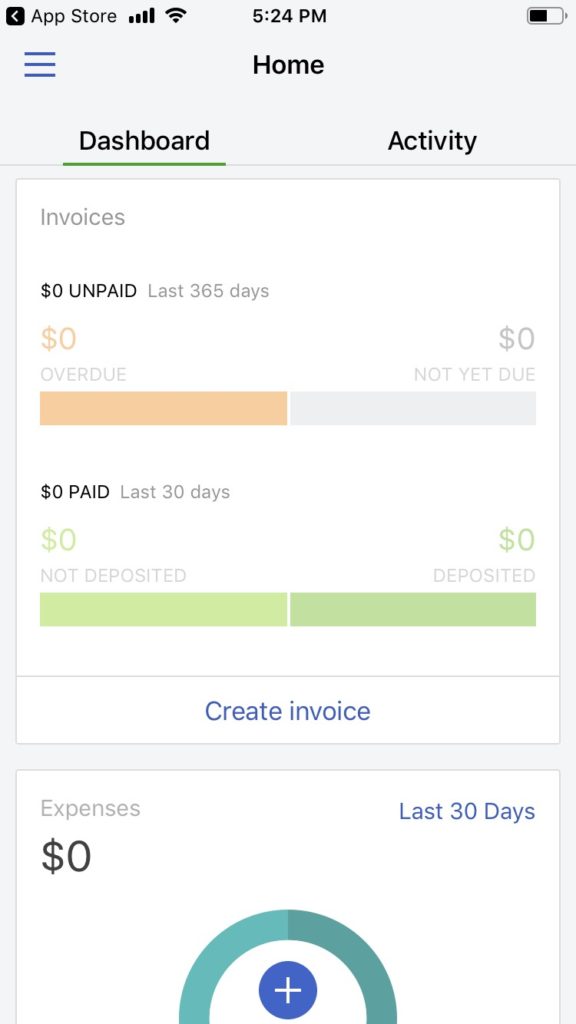Image resolution: width=576 pixels, height=1024 pixels.
Task: Tap the Invoices card heading
Action: pyautogui.click(x=82, y=217)
